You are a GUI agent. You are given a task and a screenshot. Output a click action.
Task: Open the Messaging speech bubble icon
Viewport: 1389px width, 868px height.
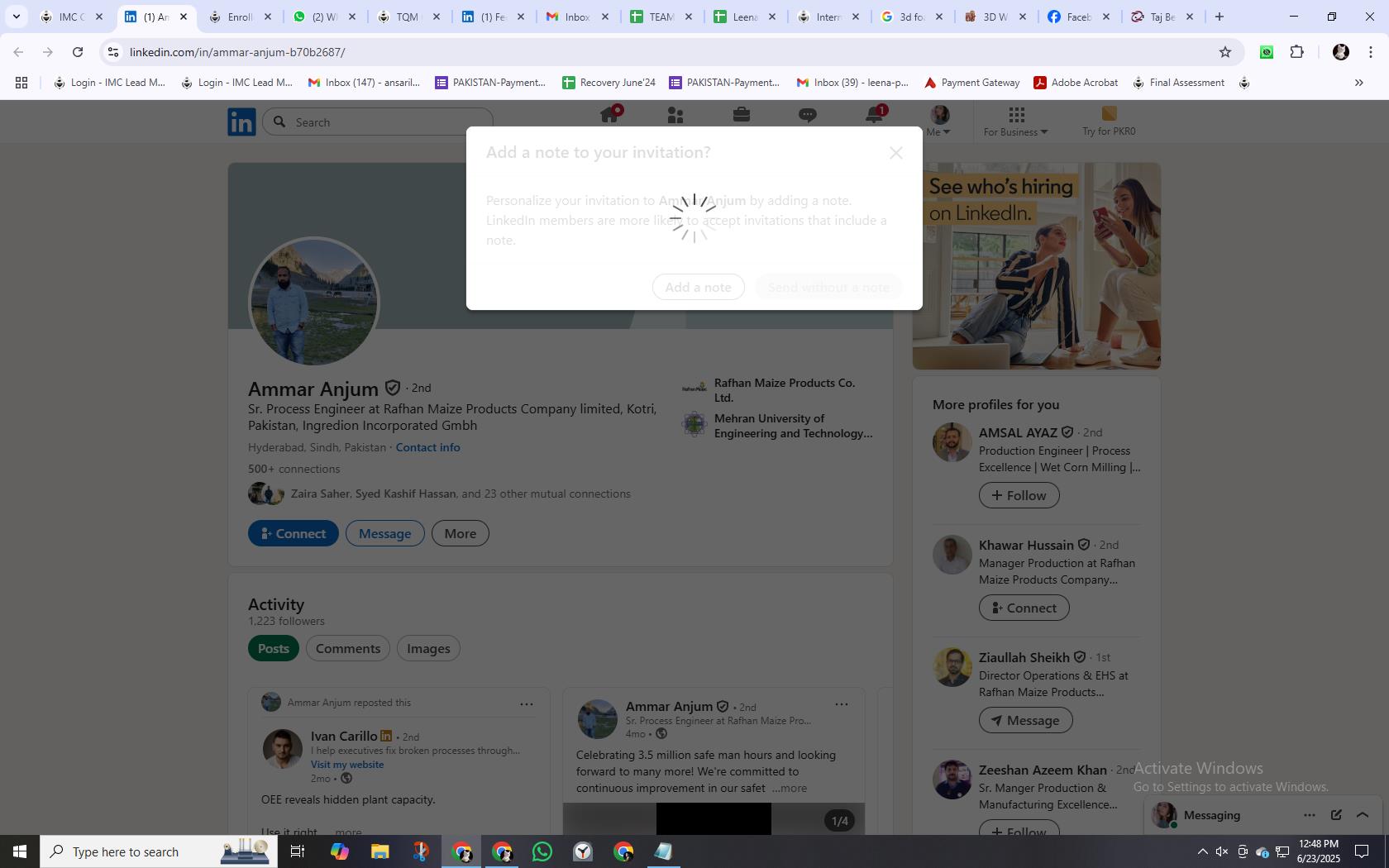click(x=808, y=116)
